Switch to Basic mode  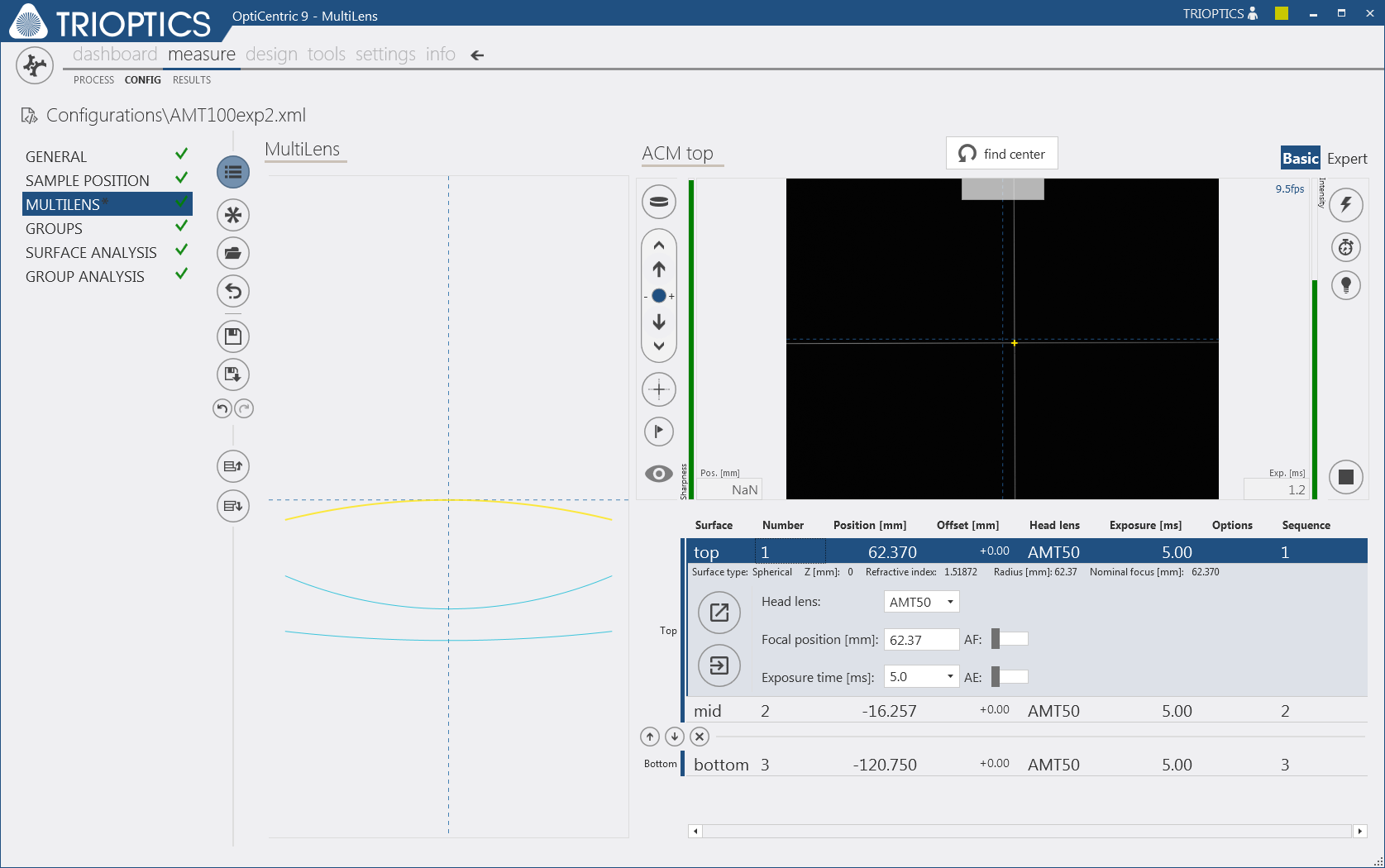[1301, 158]
